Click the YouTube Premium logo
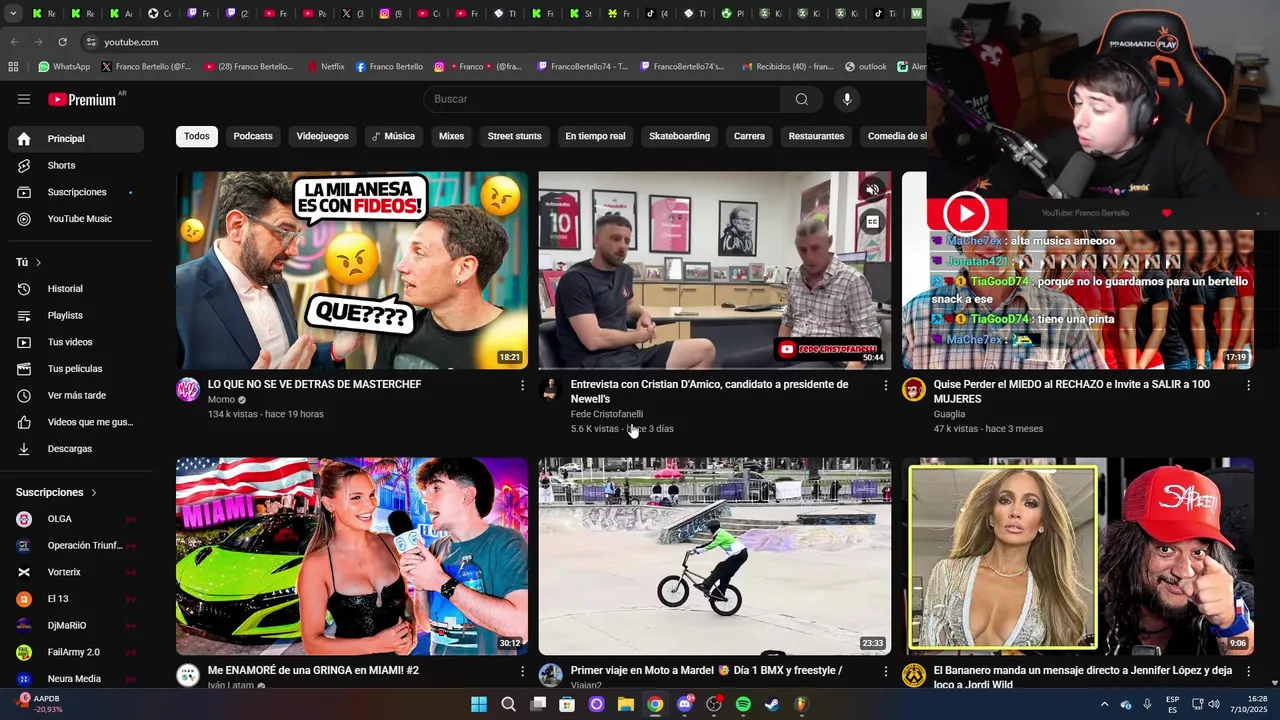The width and height of the screenshot is (1280, 720). [84, 99]
